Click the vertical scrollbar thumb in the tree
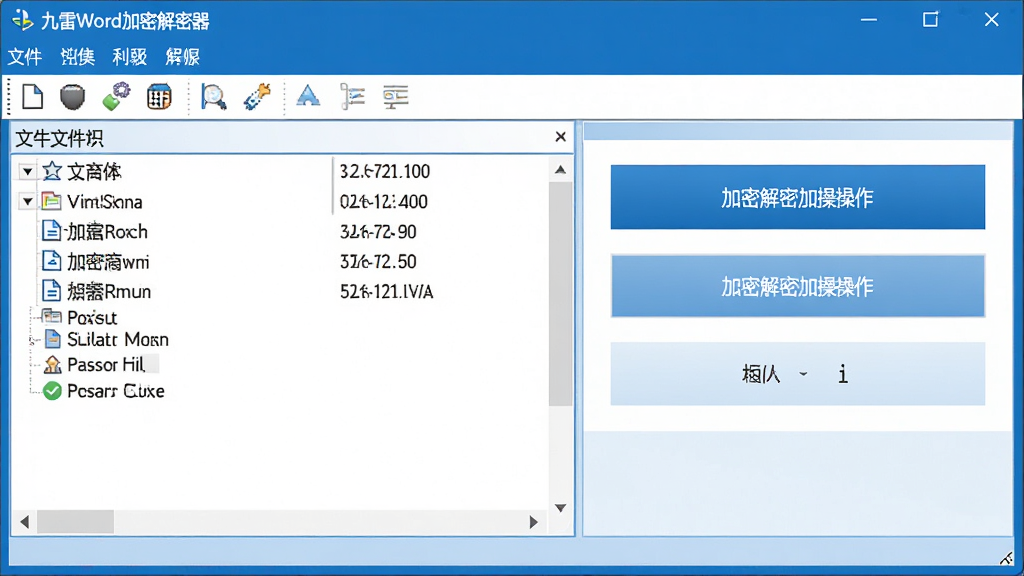The height and width of the screenshot is (576, 1024). pyautogui.click(x=560, y=294)
